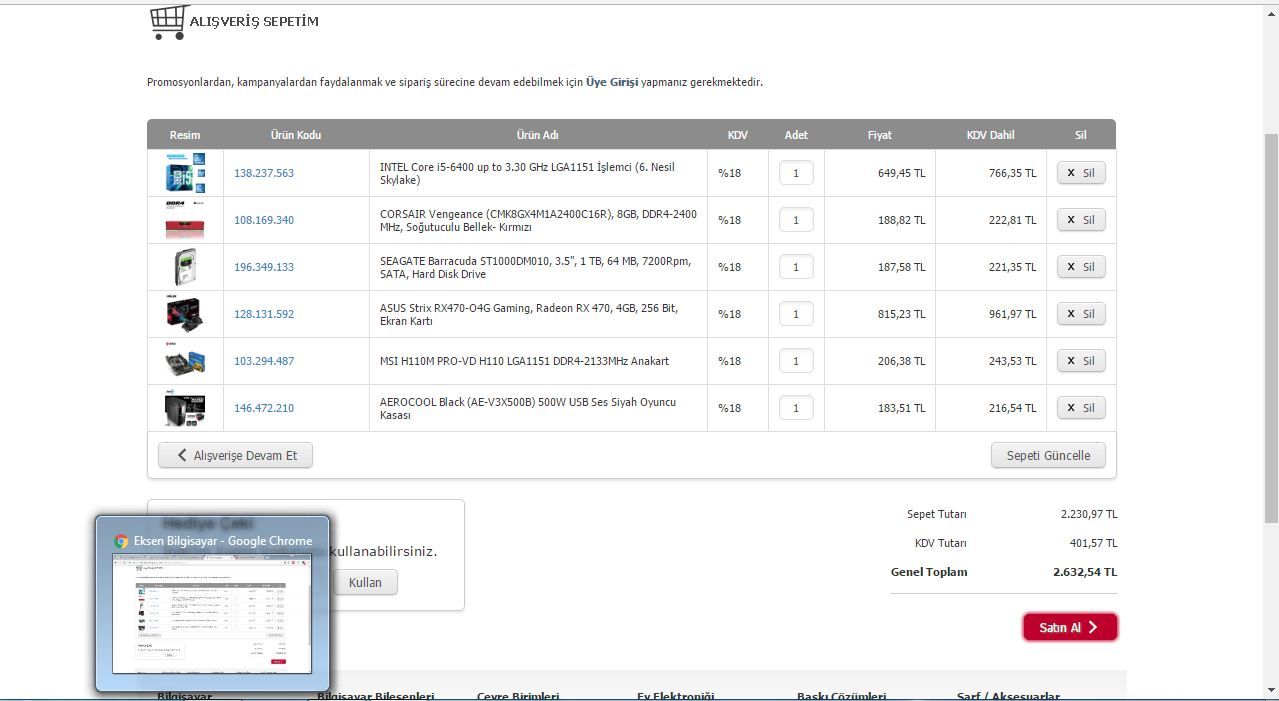Click the shopping cart icon beside Alışveriş Sepetim
Screen dimensions: 1279x701
point(169,22)
